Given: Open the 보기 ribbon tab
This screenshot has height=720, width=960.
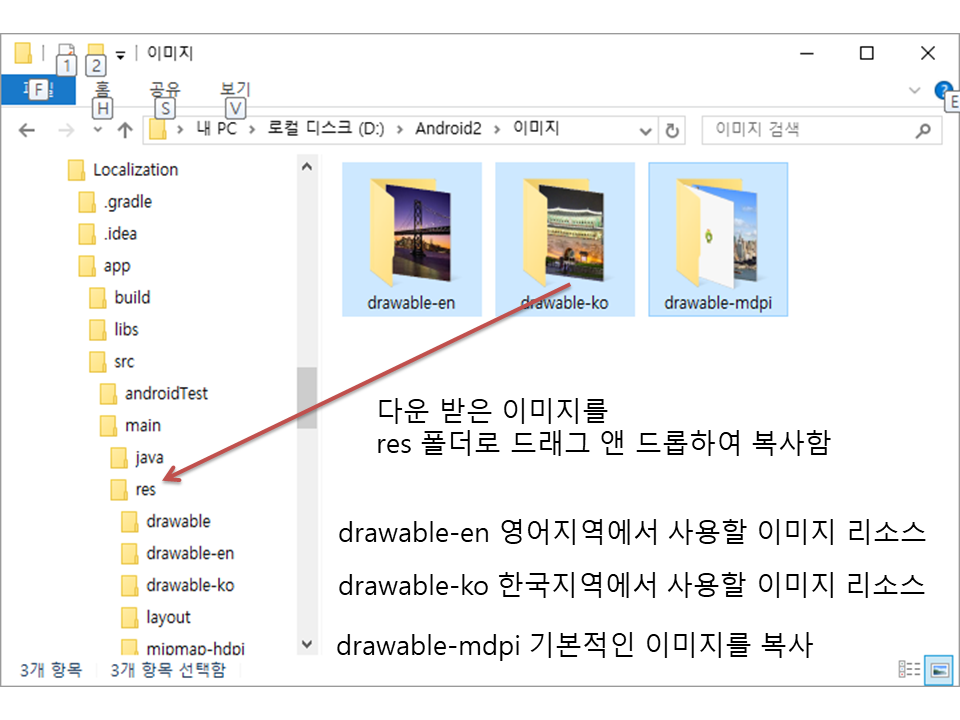Looking at the screenshot, I should point(235,90).
